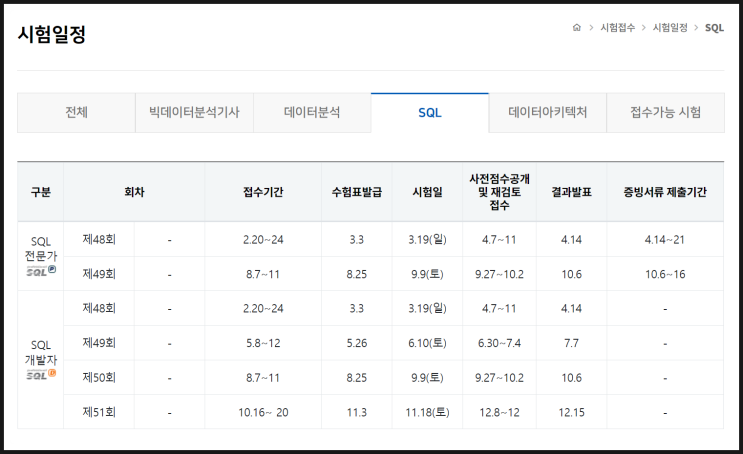743x454 pixels.
Task: Select the SQL tab
Action: (430, 113)
